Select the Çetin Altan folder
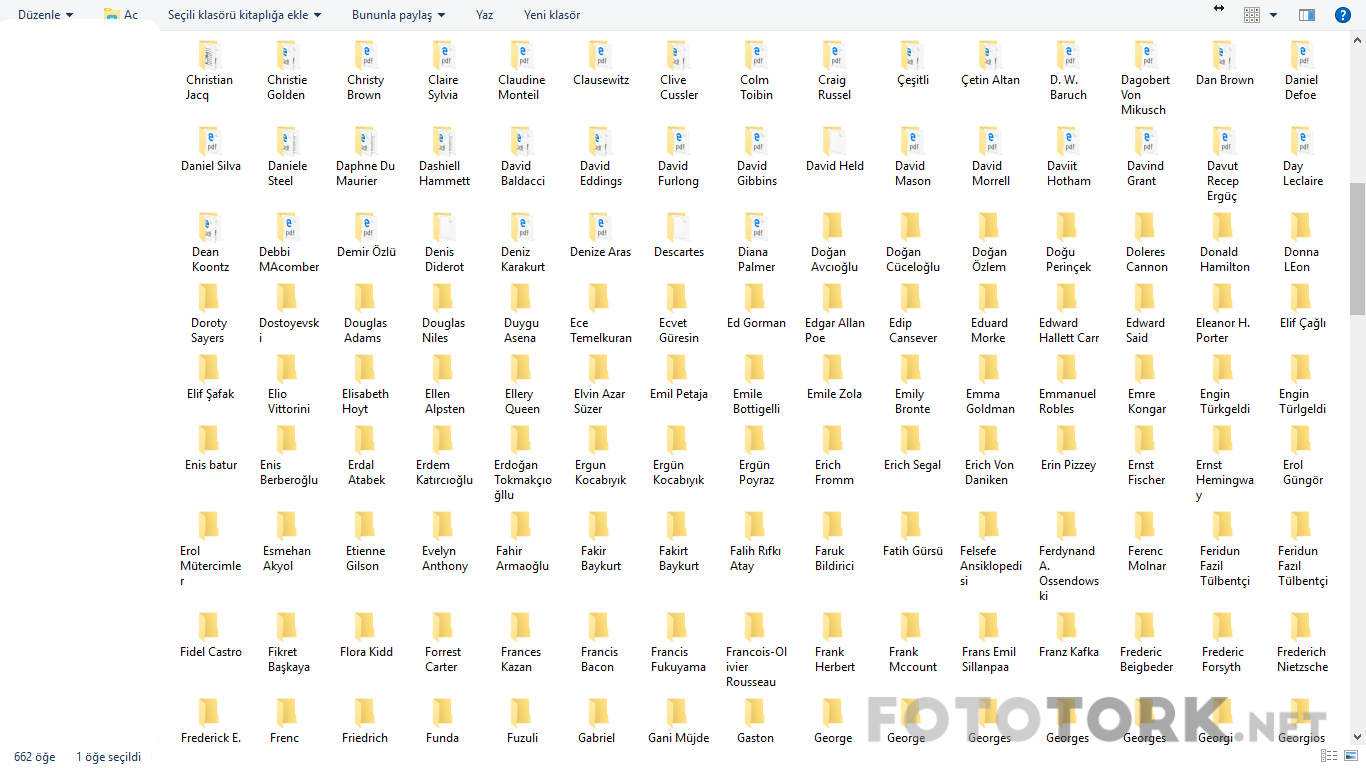The height and width of the screenshot is (768, 1366). (989, 65)
